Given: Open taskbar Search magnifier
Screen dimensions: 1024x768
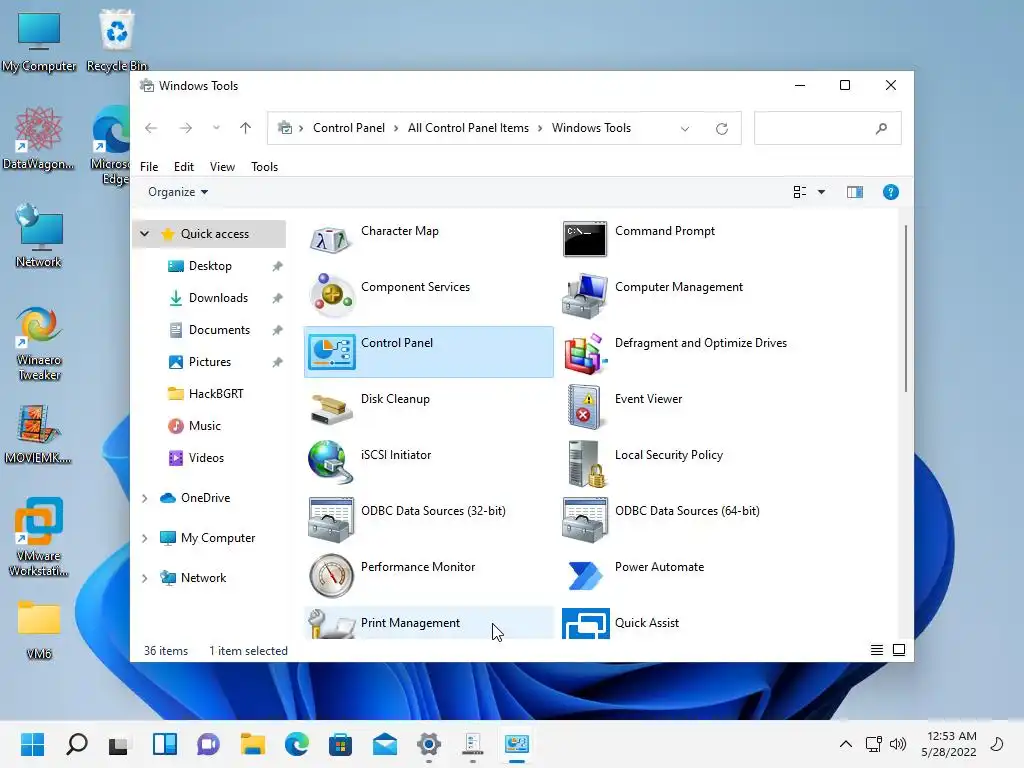Looking at the screenshot, I should [77, 744].
